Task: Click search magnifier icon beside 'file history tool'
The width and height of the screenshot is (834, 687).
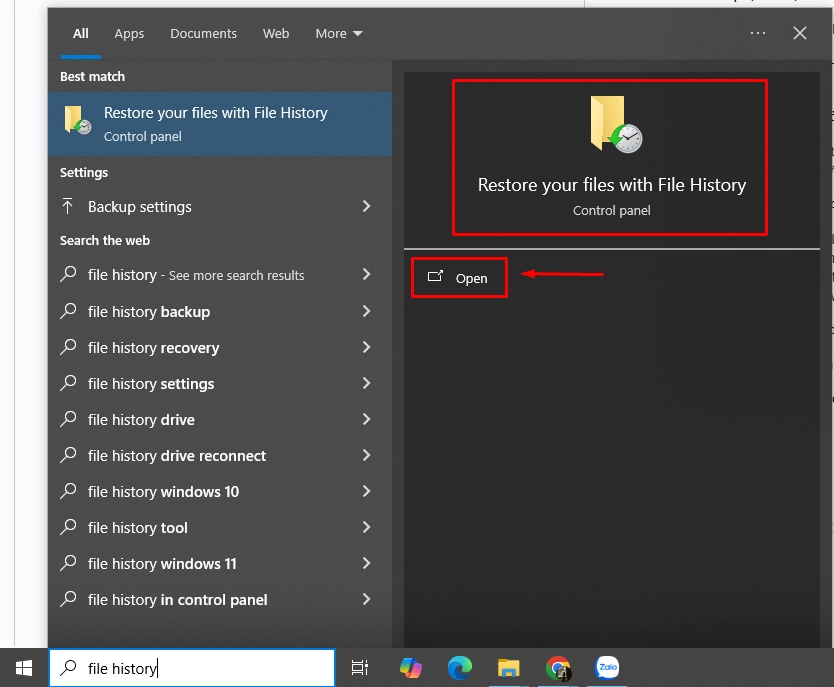Action: click(x=68, y=527)
